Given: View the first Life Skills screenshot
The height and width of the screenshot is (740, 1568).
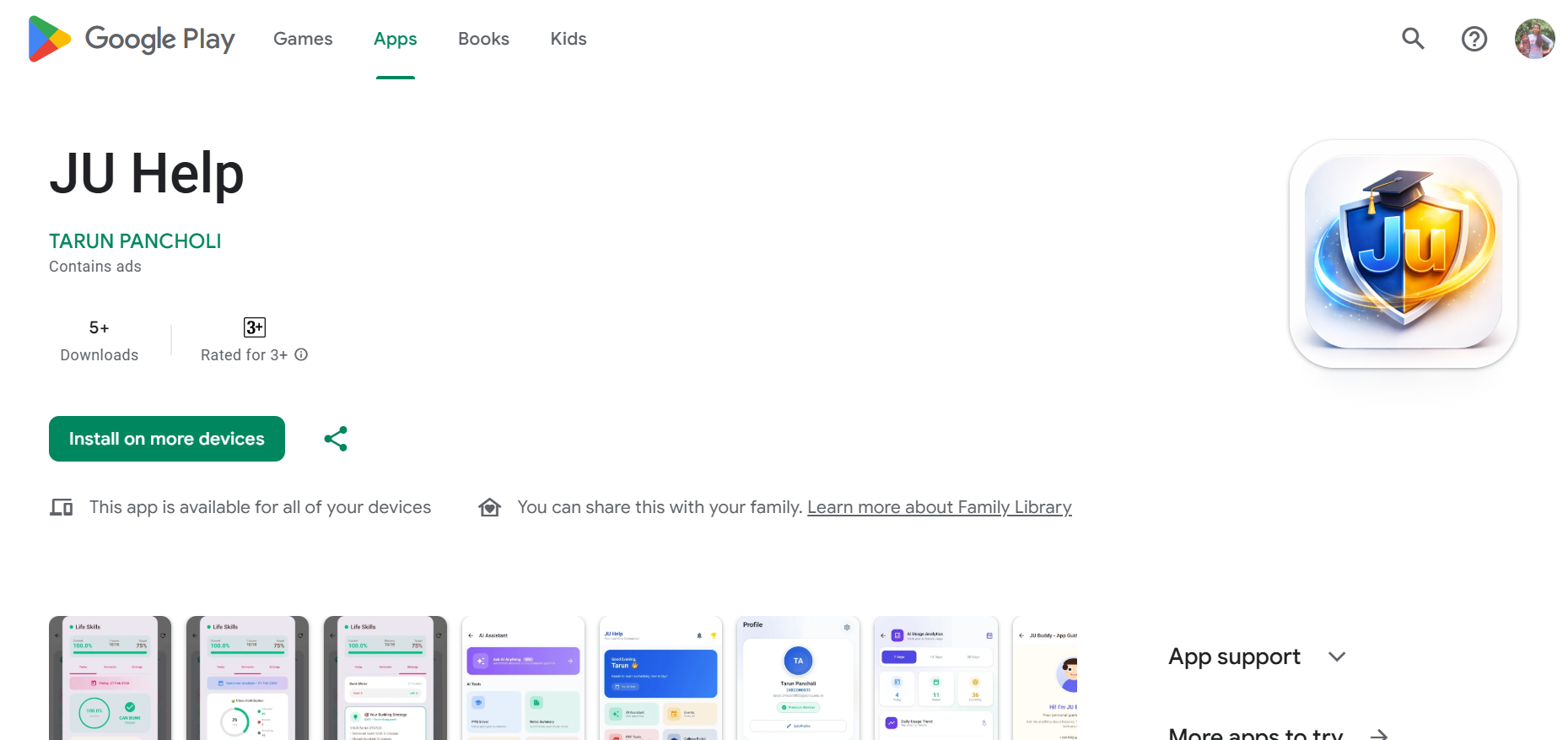Looking at the screenshot, I should [x=110, y=678].
